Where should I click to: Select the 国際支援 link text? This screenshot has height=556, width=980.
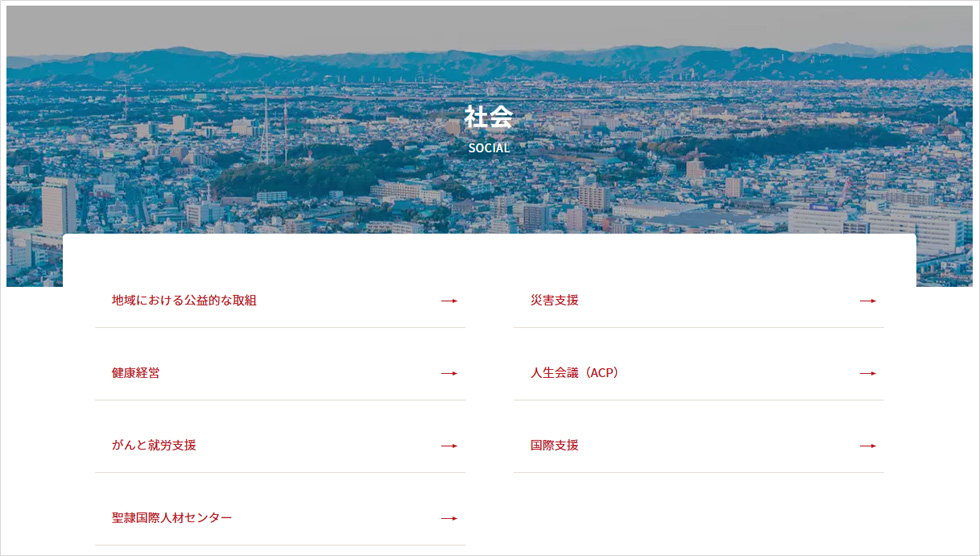pyautogui.click(x=554, y=445)
